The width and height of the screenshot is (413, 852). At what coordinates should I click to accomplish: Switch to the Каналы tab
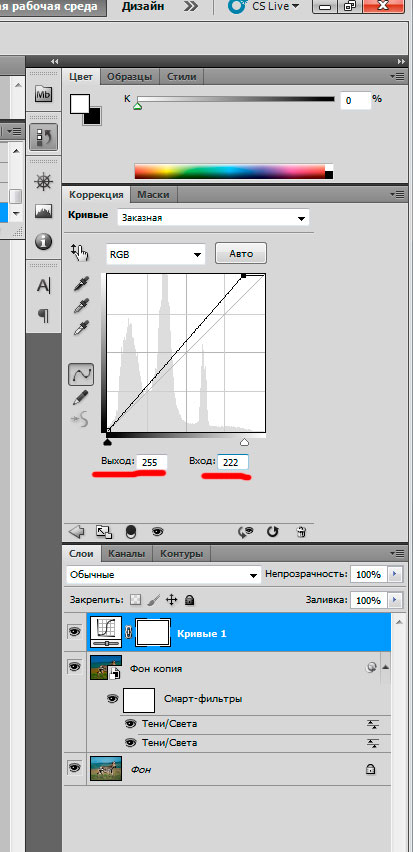point(127,554)
